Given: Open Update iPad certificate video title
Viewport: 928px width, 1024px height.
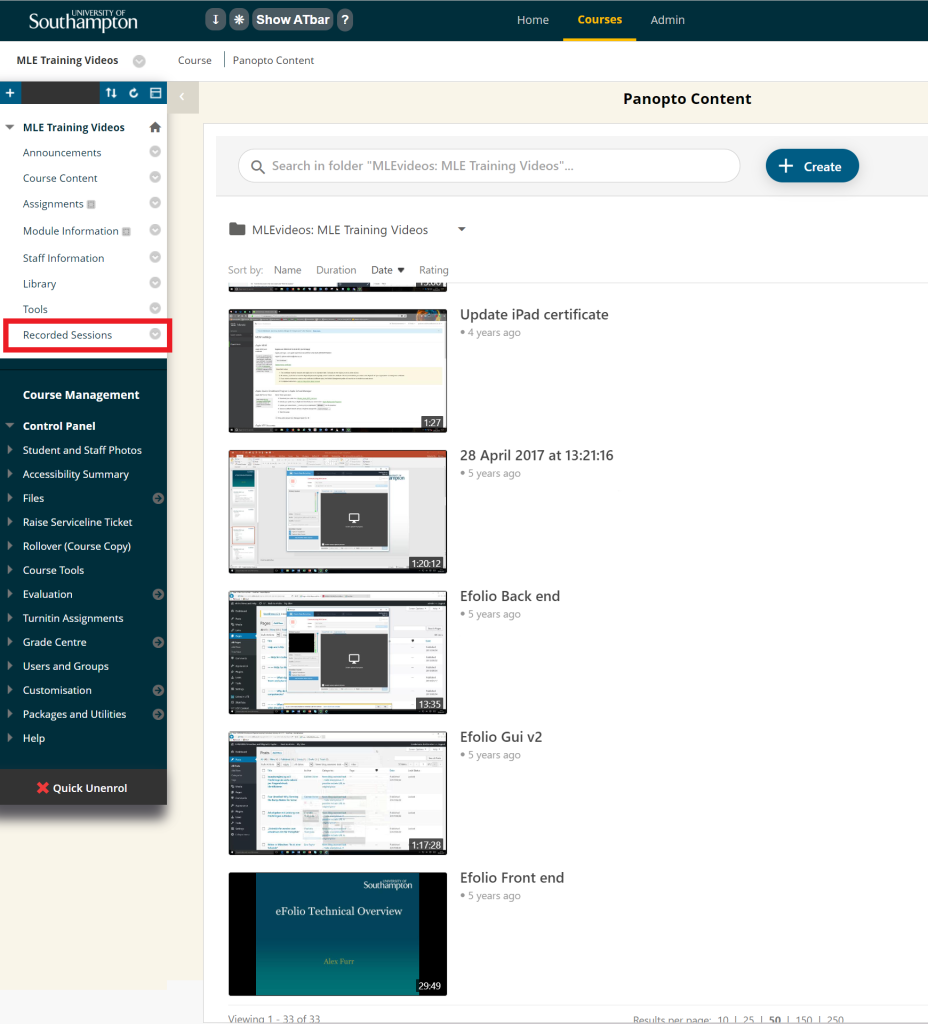Looking at the screenshot, I should pyautogui.click(x=534, y=314).
